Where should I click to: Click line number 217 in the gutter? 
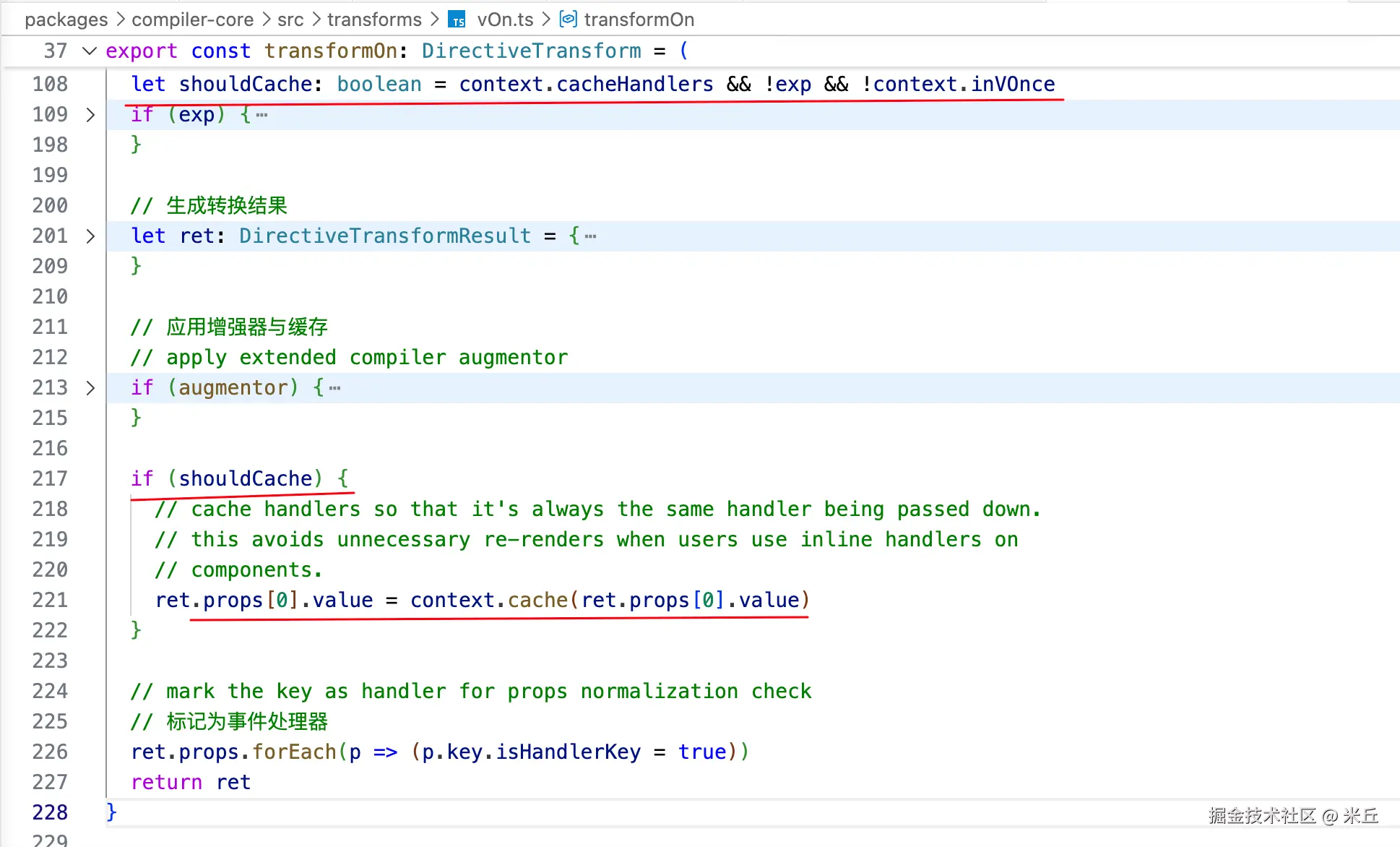pos(50,478)
